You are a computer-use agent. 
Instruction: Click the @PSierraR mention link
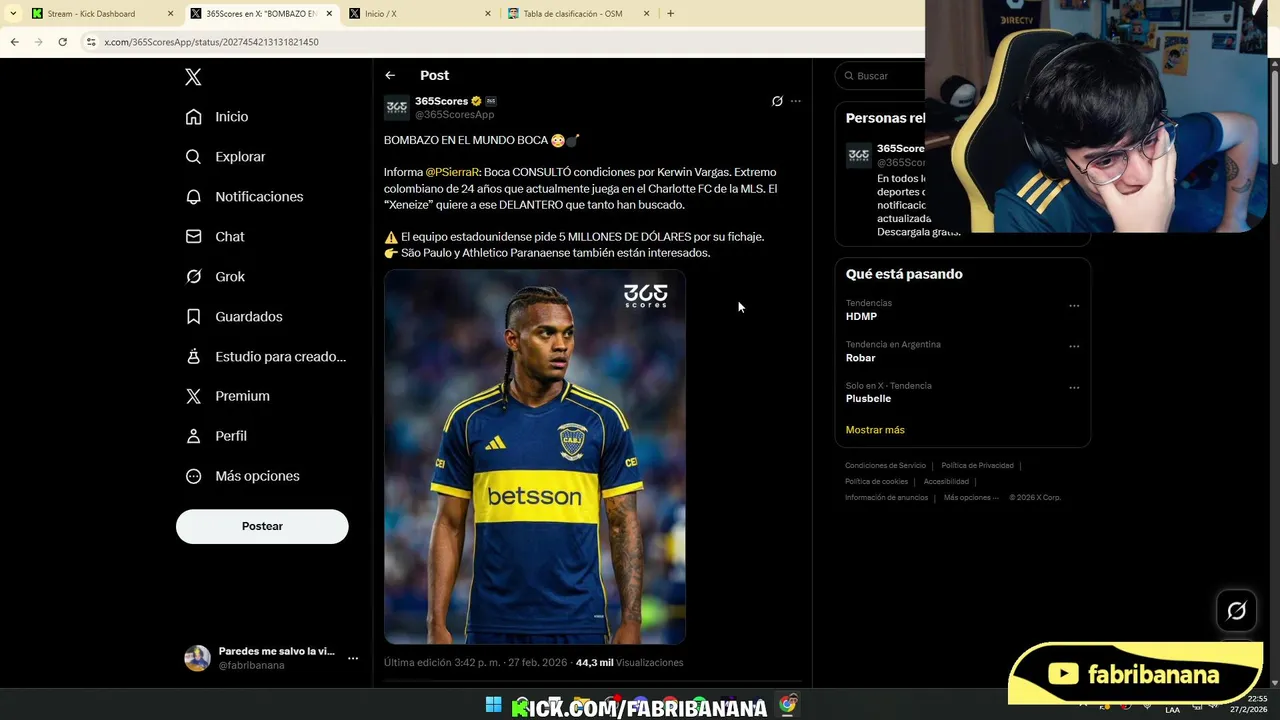coord(452,172)
